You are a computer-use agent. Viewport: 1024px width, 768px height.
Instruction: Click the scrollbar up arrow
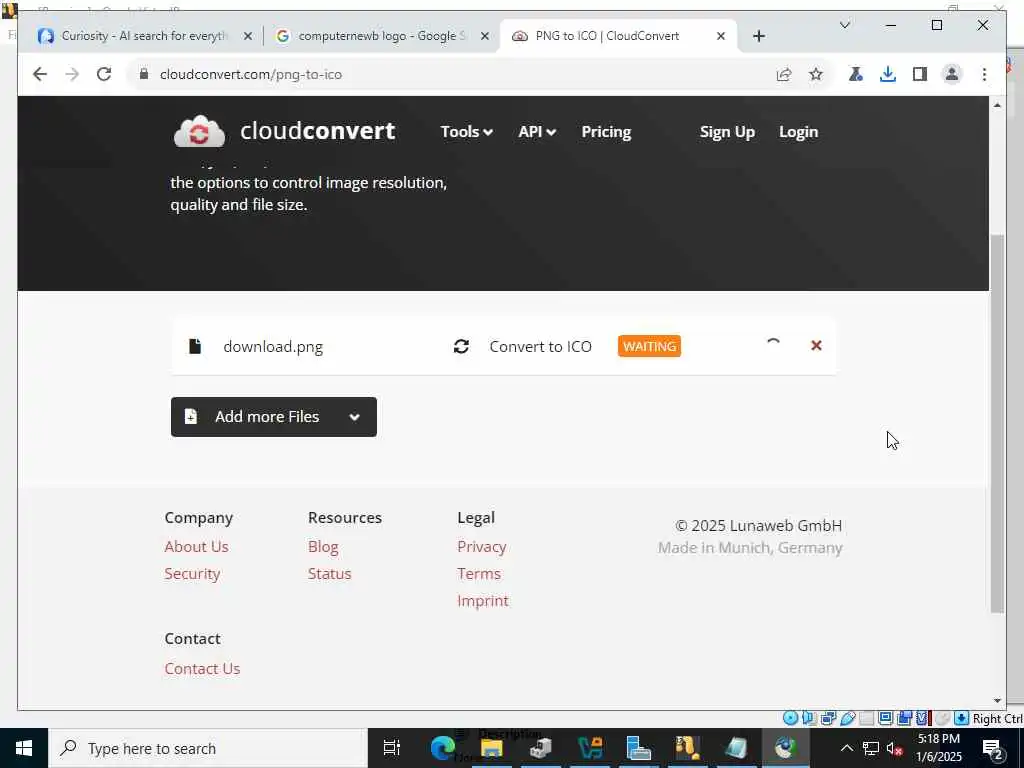(997, 105)
